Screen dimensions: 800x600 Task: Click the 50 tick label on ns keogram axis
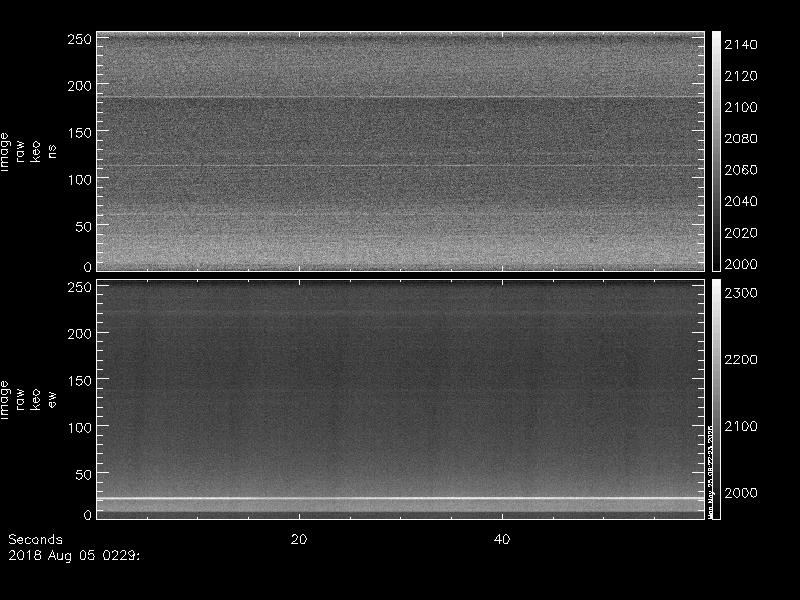coord(83,227)
